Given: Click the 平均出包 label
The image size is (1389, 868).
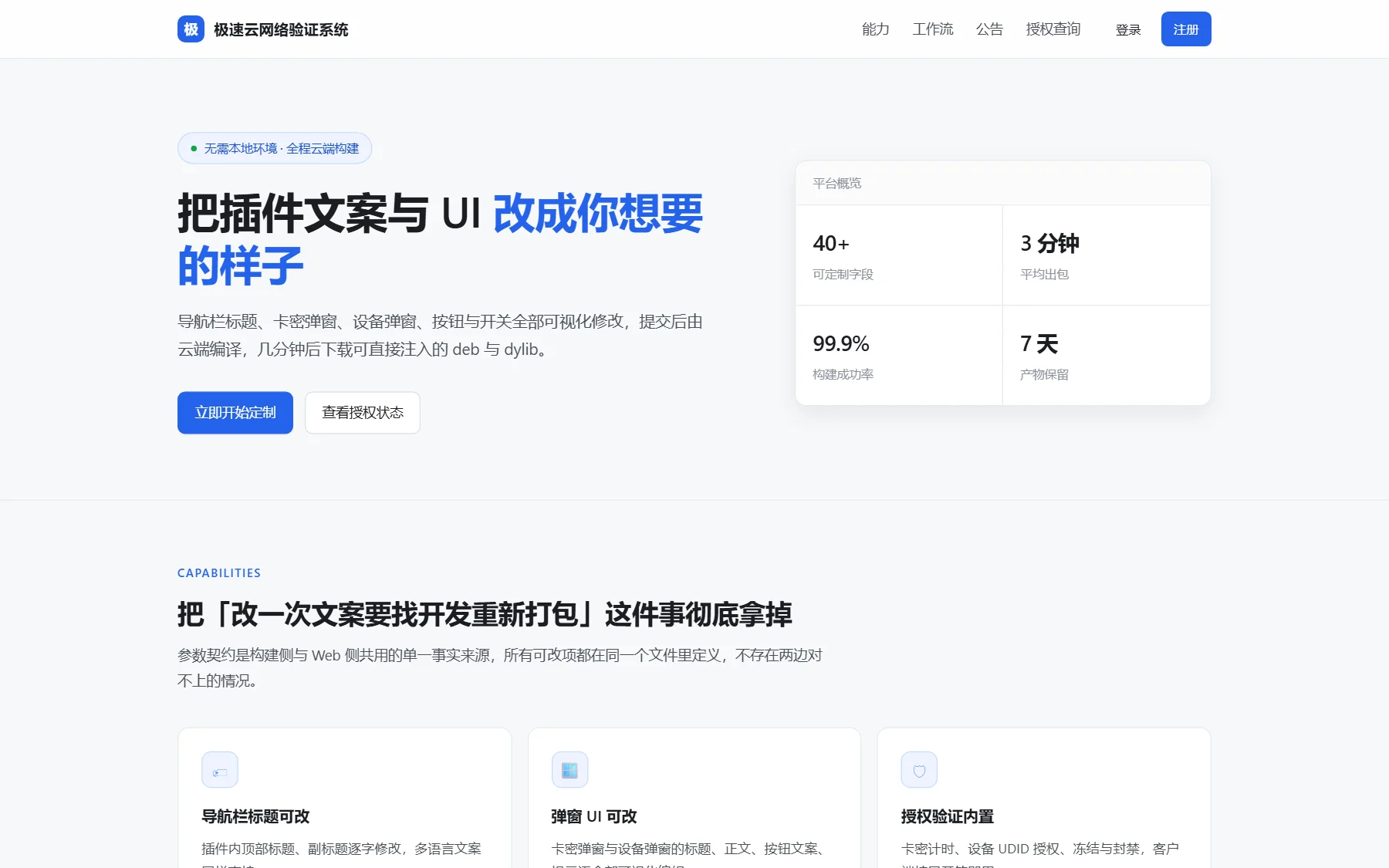Looking at the screenshot, I should 1044,275.
